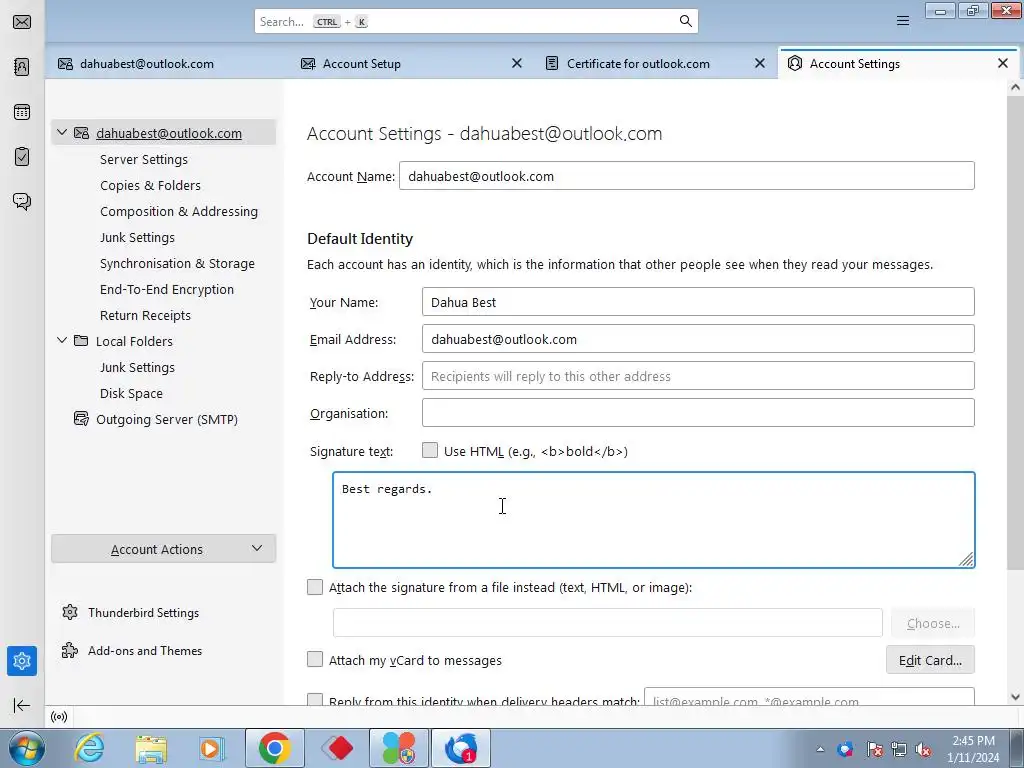The width and height of the screenshot is (1024, 768).
Task: Open Junk Settings under dahuabest account
Action: (137, 238)
